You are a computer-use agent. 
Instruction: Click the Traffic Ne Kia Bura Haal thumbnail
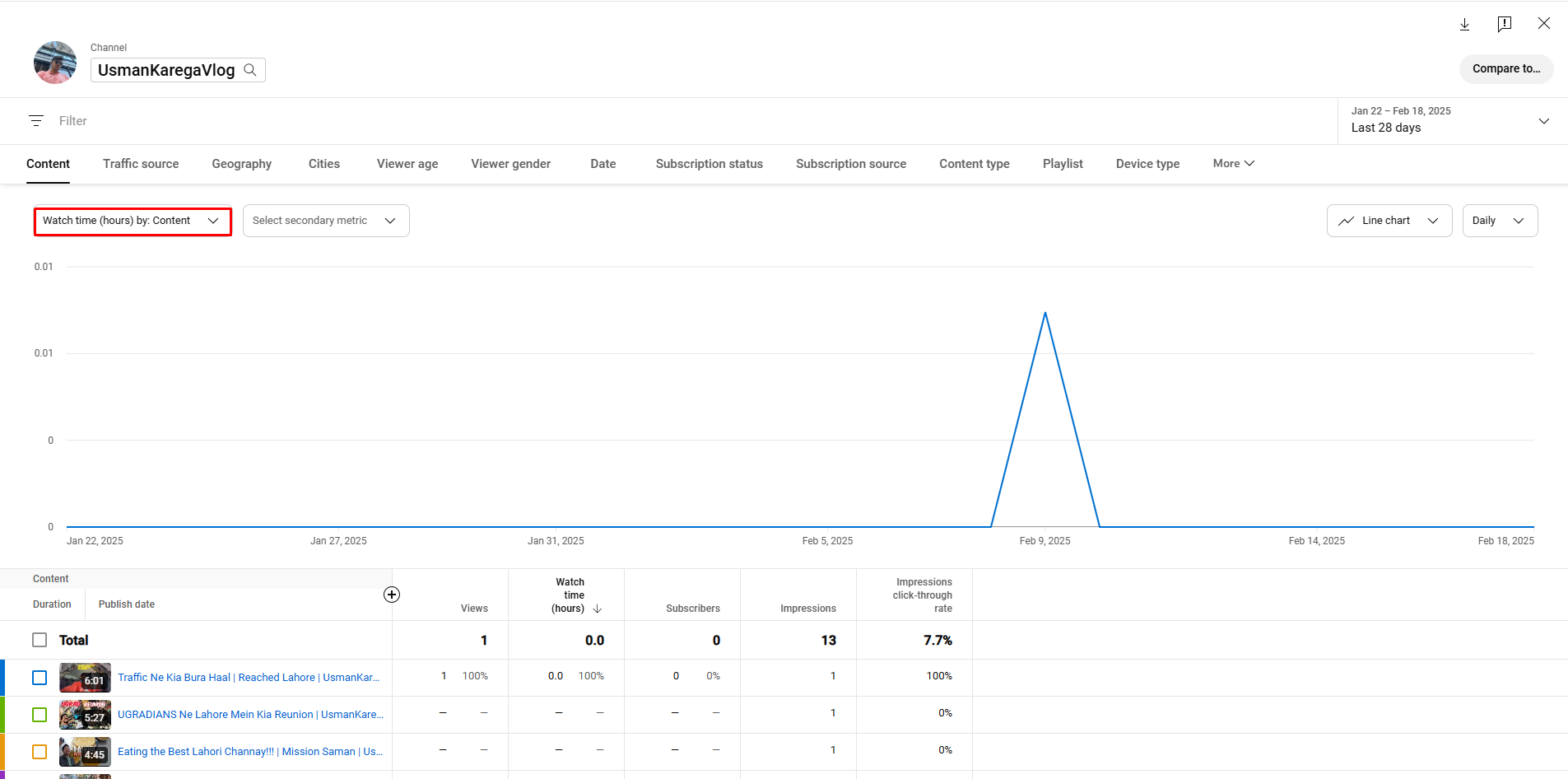[85, 677]
